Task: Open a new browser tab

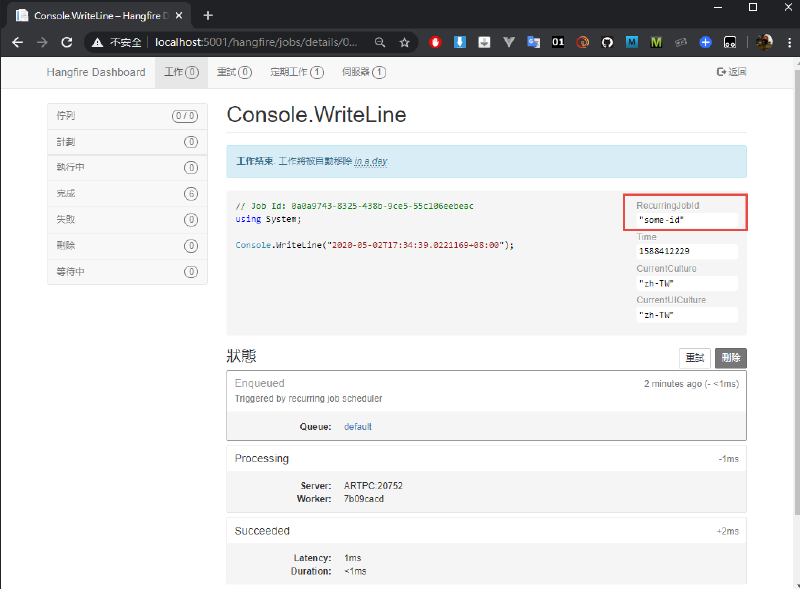Action: coord(208,15)
